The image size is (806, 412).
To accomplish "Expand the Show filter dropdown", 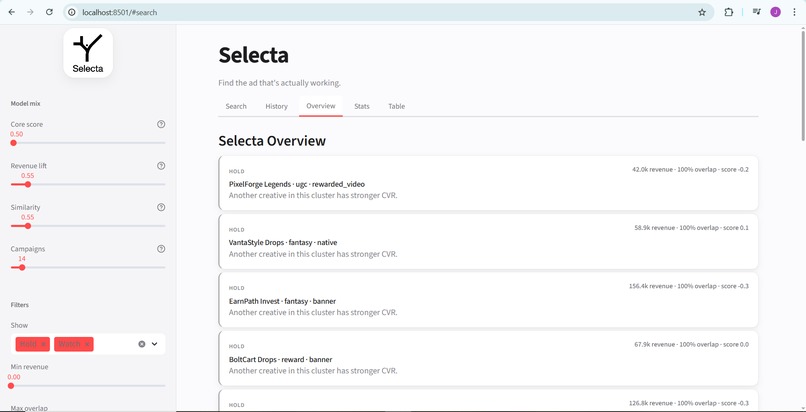I will 154,344.
